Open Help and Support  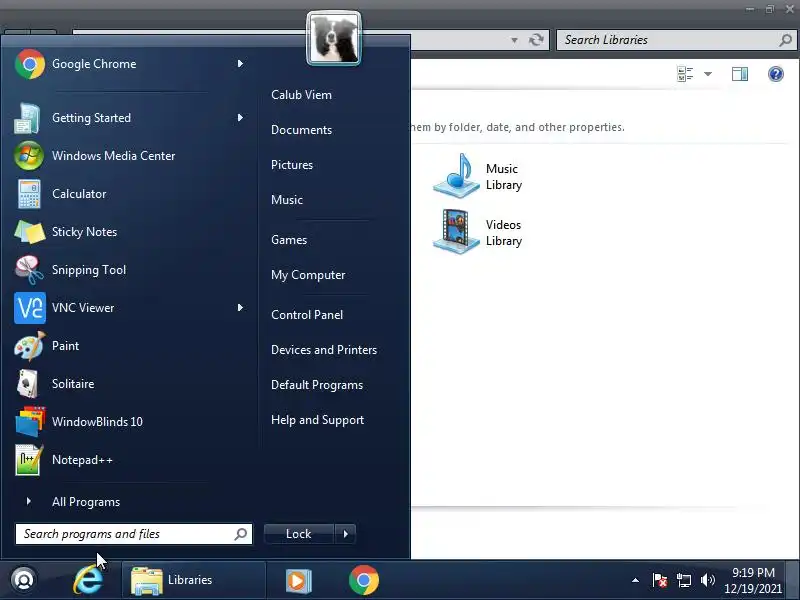pos(317,420)
